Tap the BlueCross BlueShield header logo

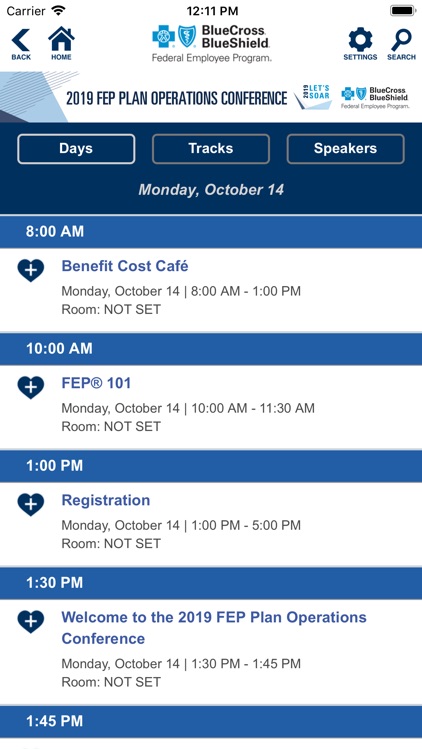coord(211,44)
